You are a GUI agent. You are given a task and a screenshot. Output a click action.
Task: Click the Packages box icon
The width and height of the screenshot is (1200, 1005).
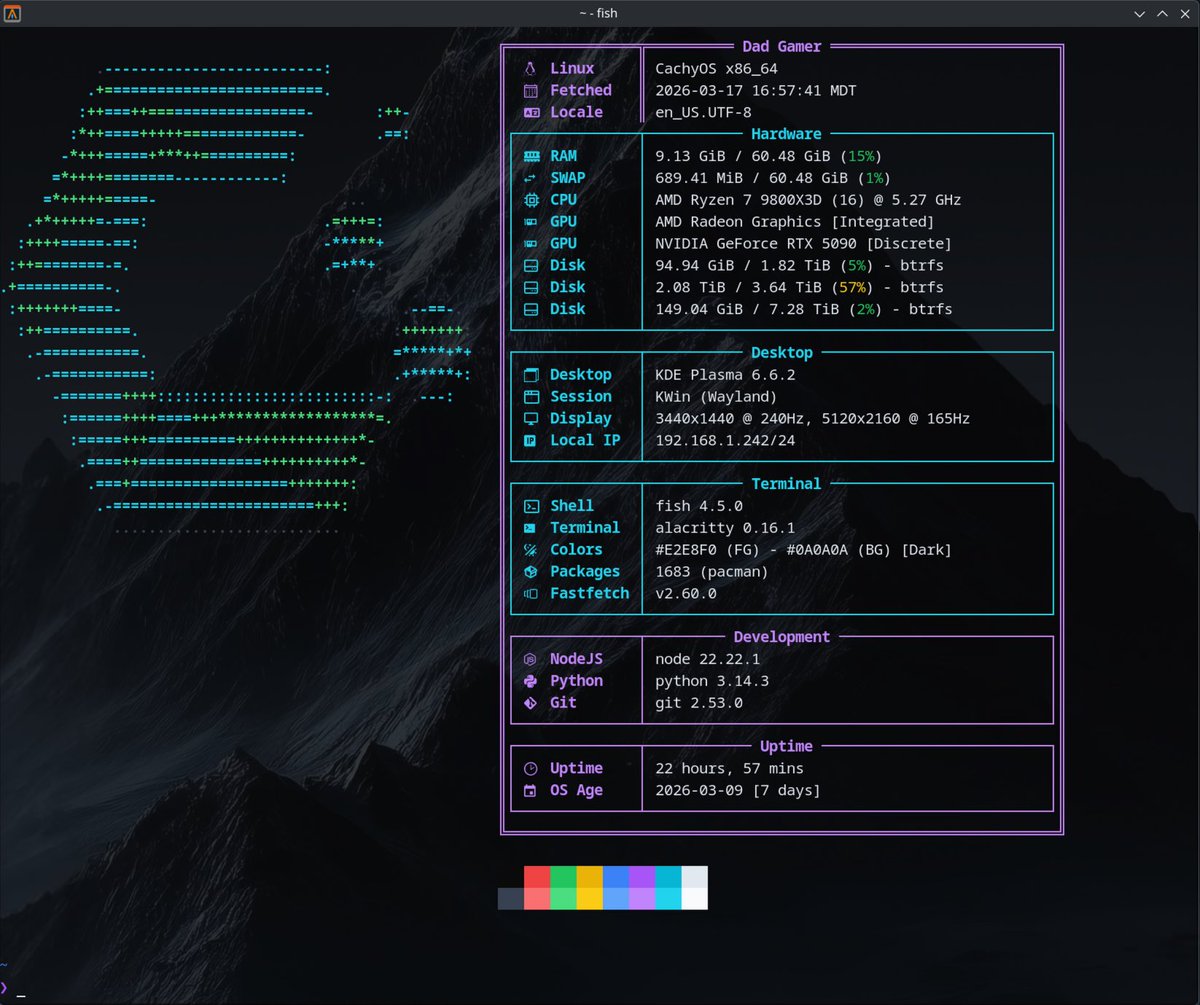(x=531, y=572)
